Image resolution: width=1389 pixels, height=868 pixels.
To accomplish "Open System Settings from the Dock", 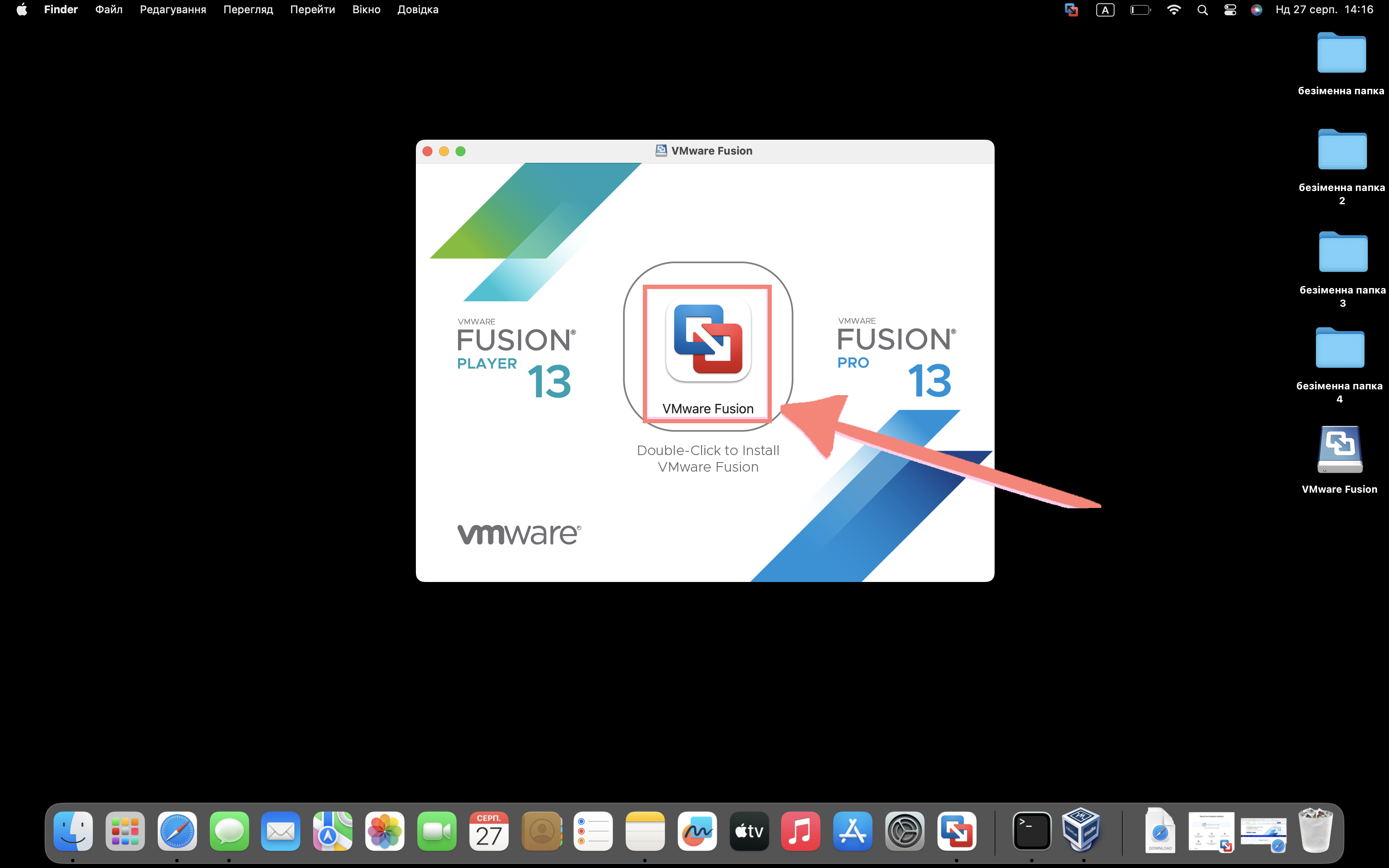I will (x=905, y=831).
